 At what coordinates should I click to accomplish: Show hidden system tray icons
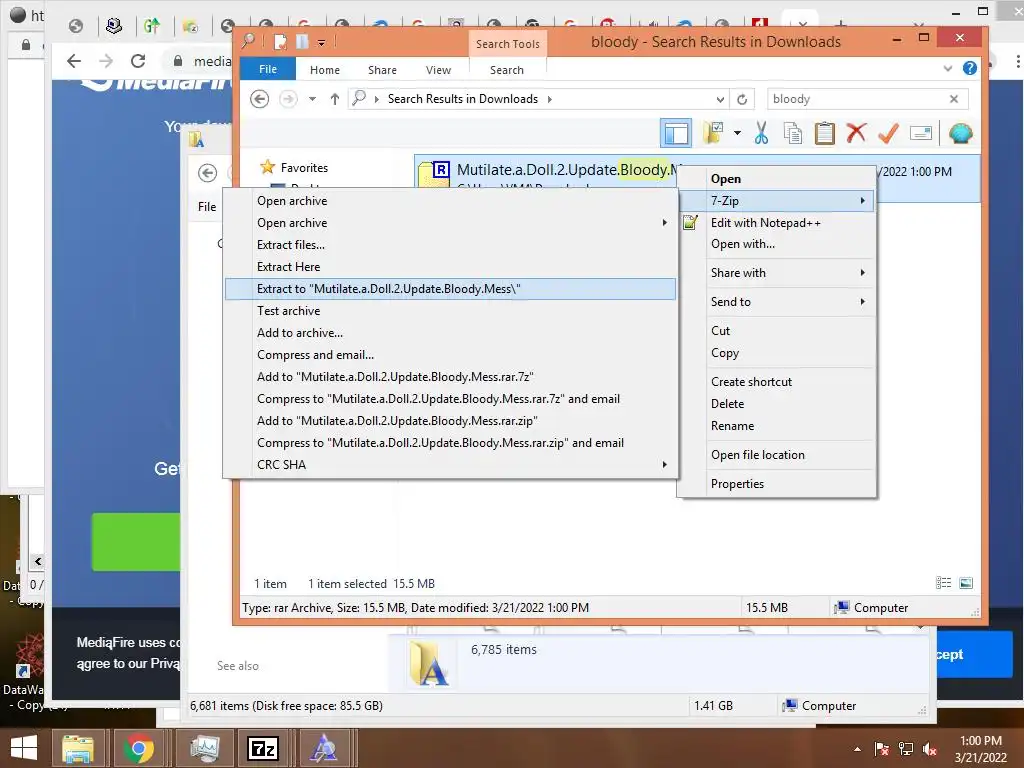(x=857, y=749)
